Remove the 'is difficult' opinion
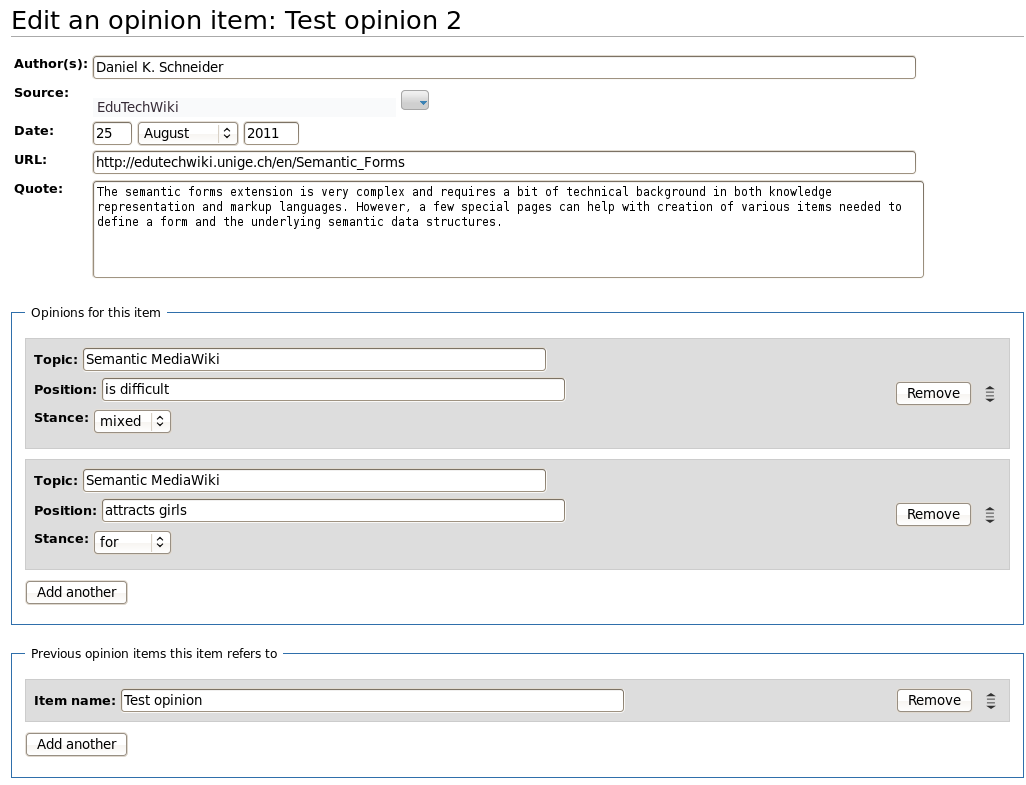The height and width of the screenshot is (785, 1026). coord(933,393)
